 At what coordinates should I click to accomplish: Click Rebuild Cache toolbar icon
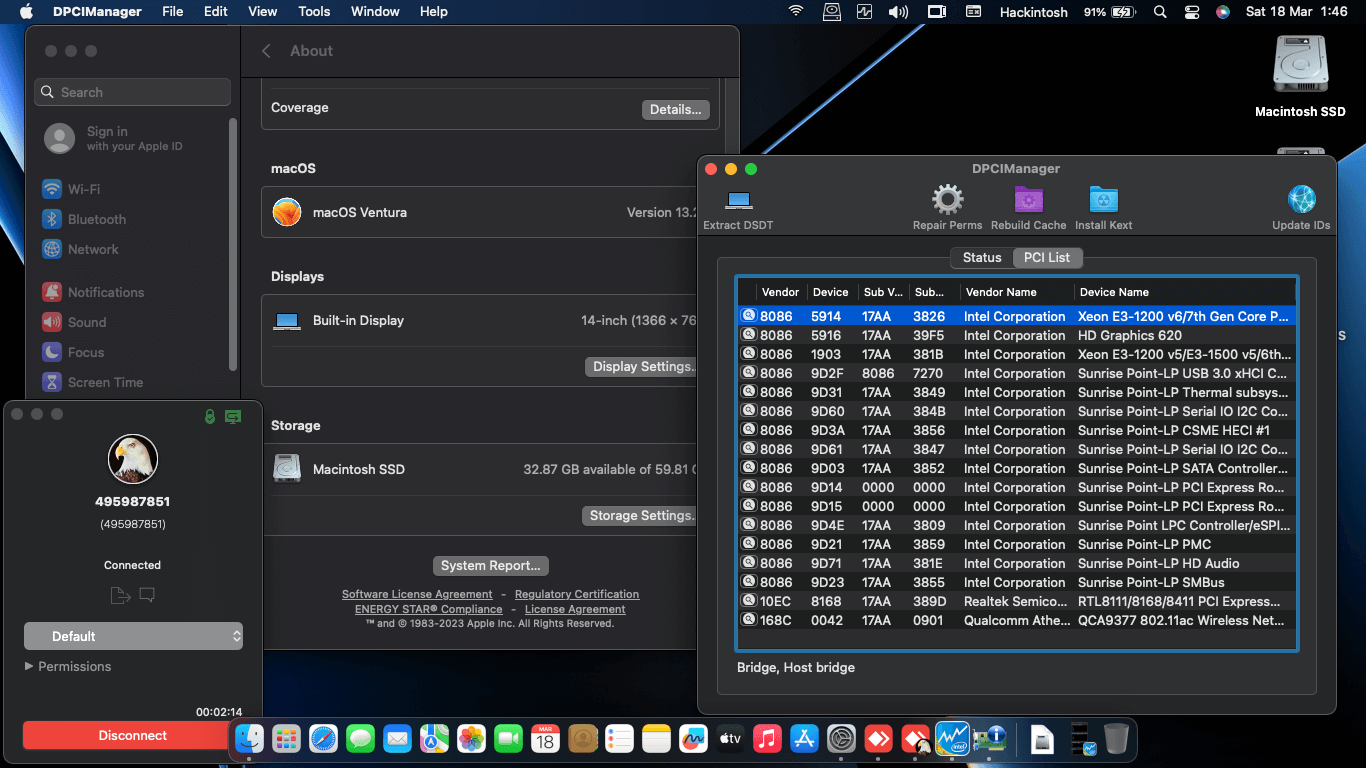(x=1028, y=200)
